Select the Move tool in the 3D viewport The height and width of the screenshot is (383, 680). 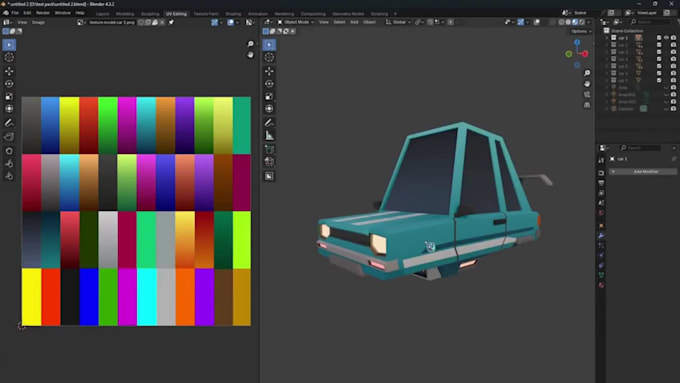pyautogui.click(x=269, y=71)
